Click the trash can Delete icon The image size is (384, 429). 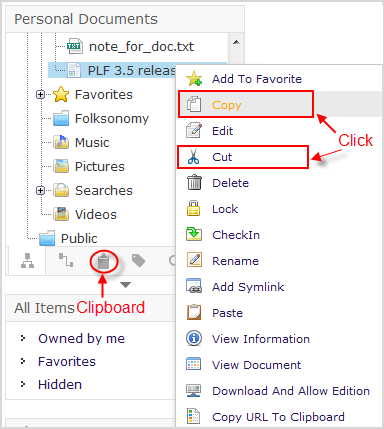(194, 183)
